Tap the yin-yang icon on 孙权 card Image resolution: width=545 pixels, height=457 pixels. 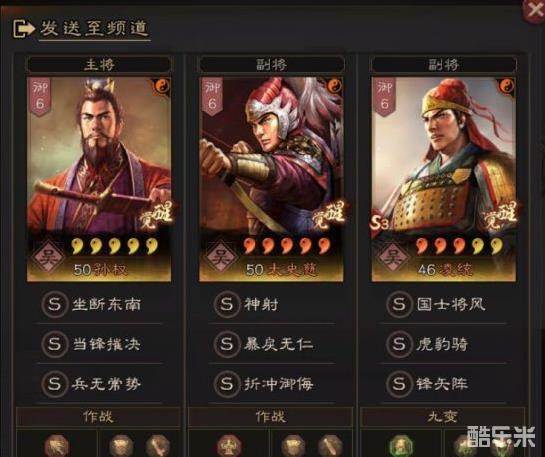click(160, 86)
